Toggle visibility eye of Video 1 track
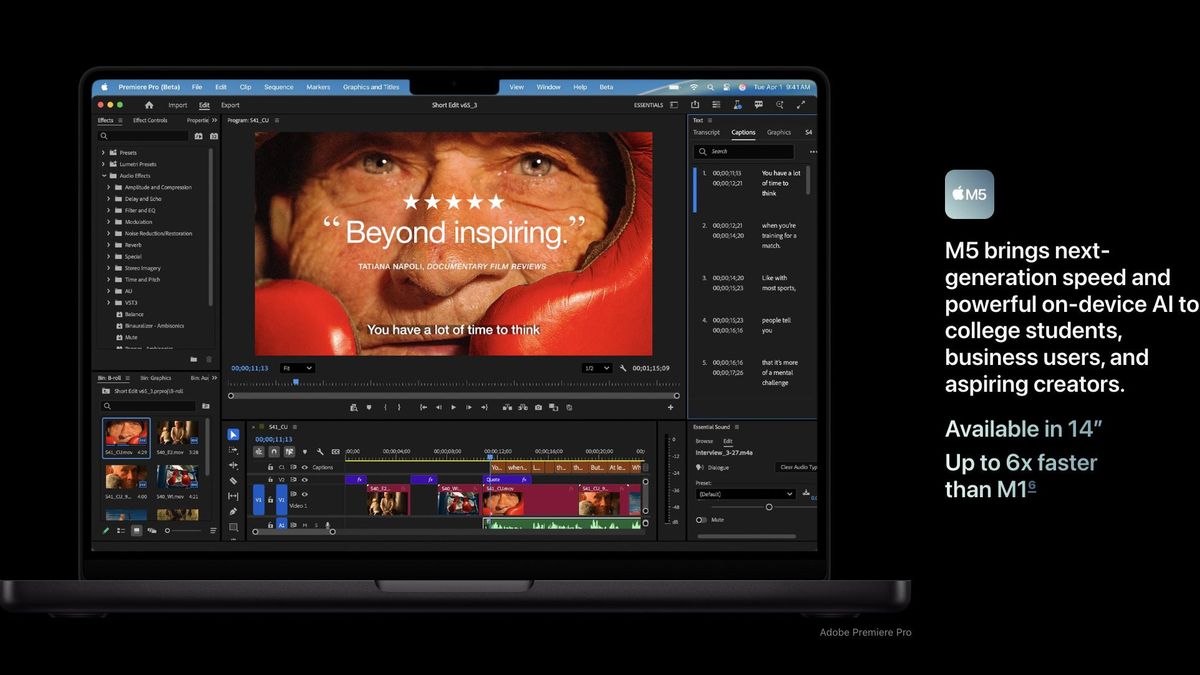The image size is (1200, 675). (305, 494)
